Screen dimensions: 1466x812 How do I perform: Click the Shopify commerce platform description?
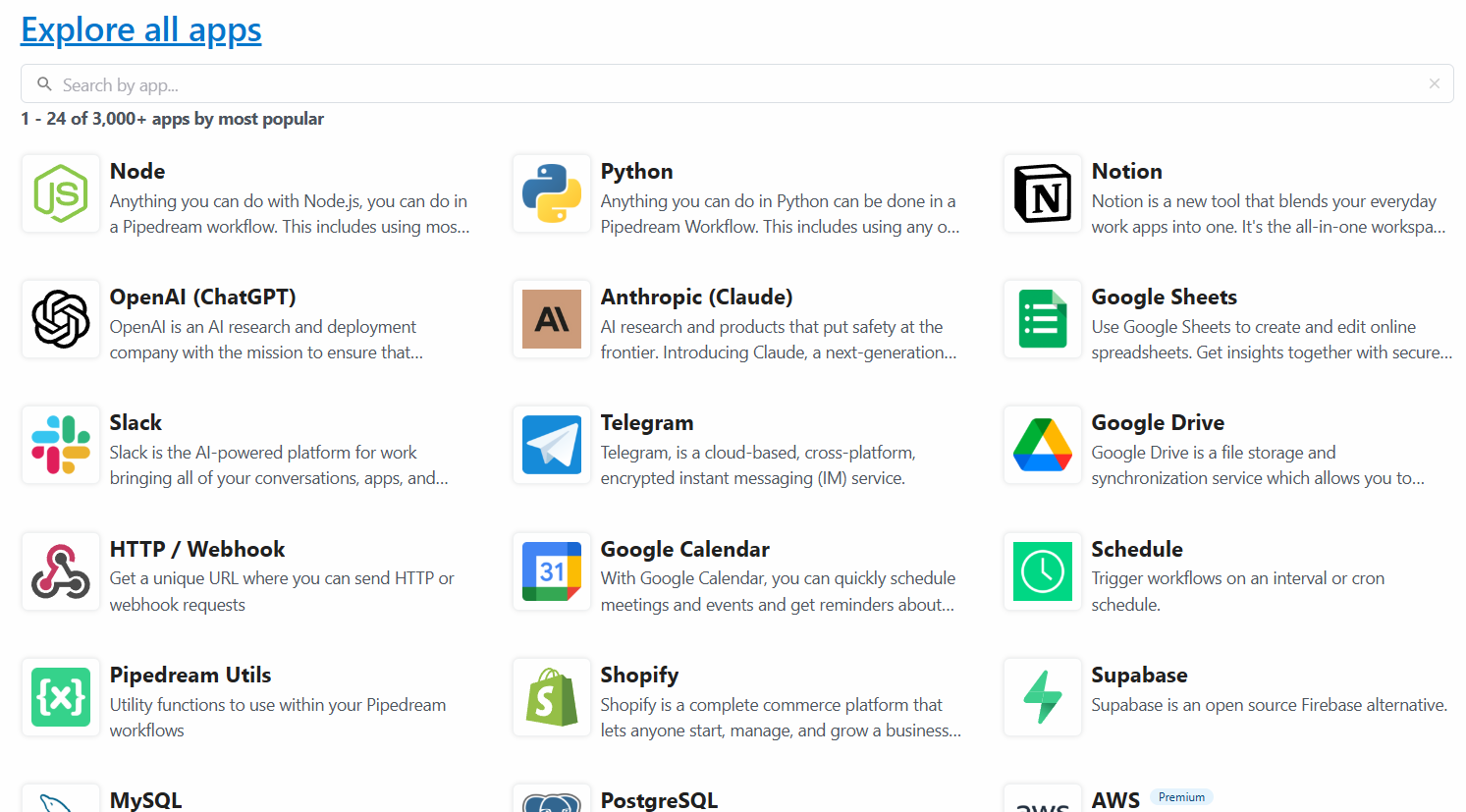(781, 718)
